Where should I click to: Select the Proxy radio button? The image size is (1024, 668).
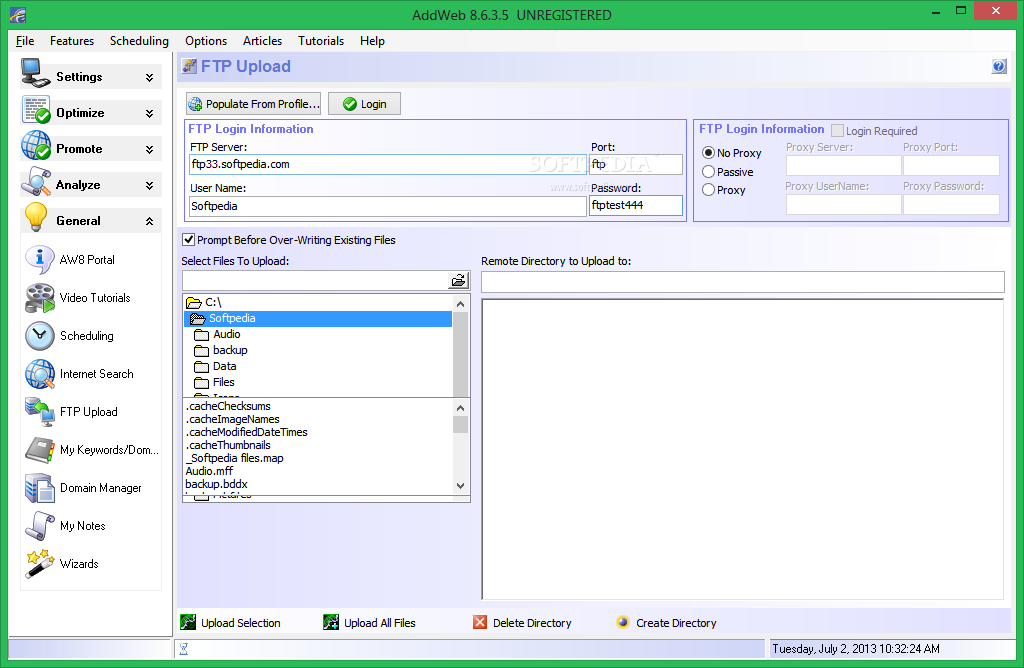(x=708, y=190)
